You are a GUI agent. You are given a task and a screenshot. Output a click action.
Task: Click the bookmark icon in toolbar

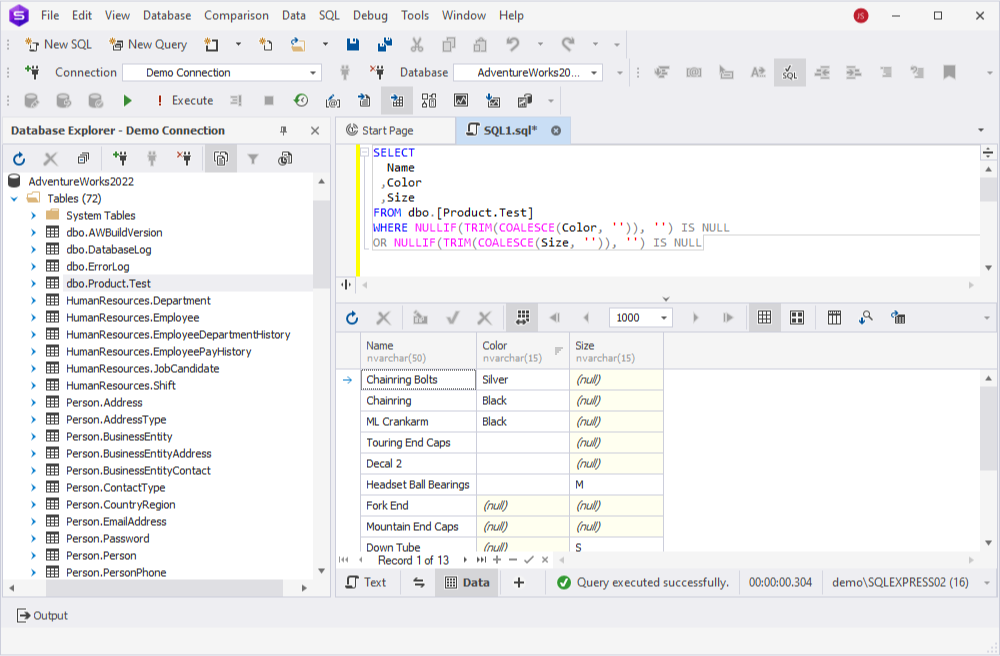(x=949, y=72)
